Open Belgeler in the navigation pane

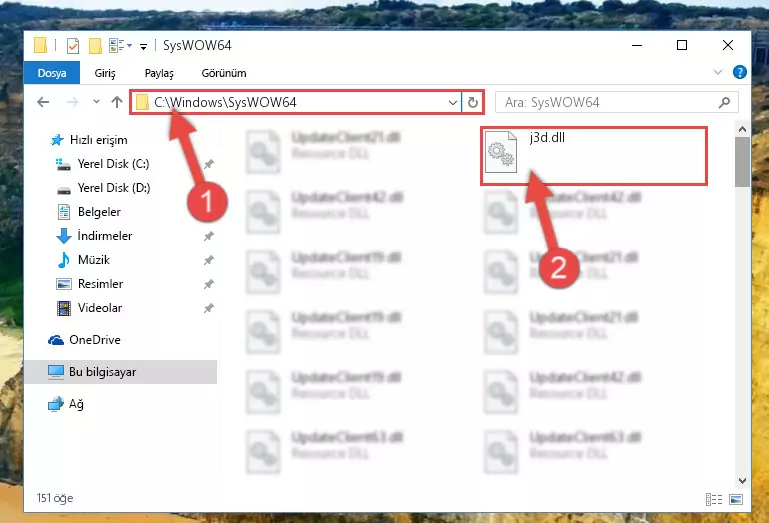99,212
